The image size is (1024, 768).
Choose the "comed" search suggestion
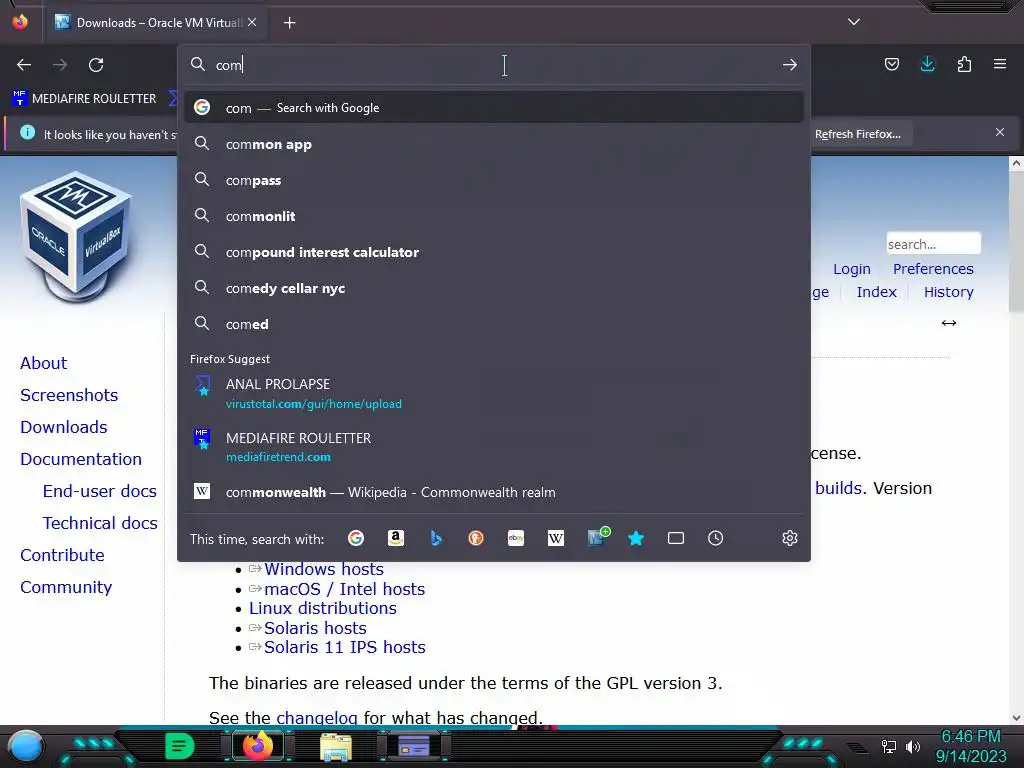click(494, 324)
